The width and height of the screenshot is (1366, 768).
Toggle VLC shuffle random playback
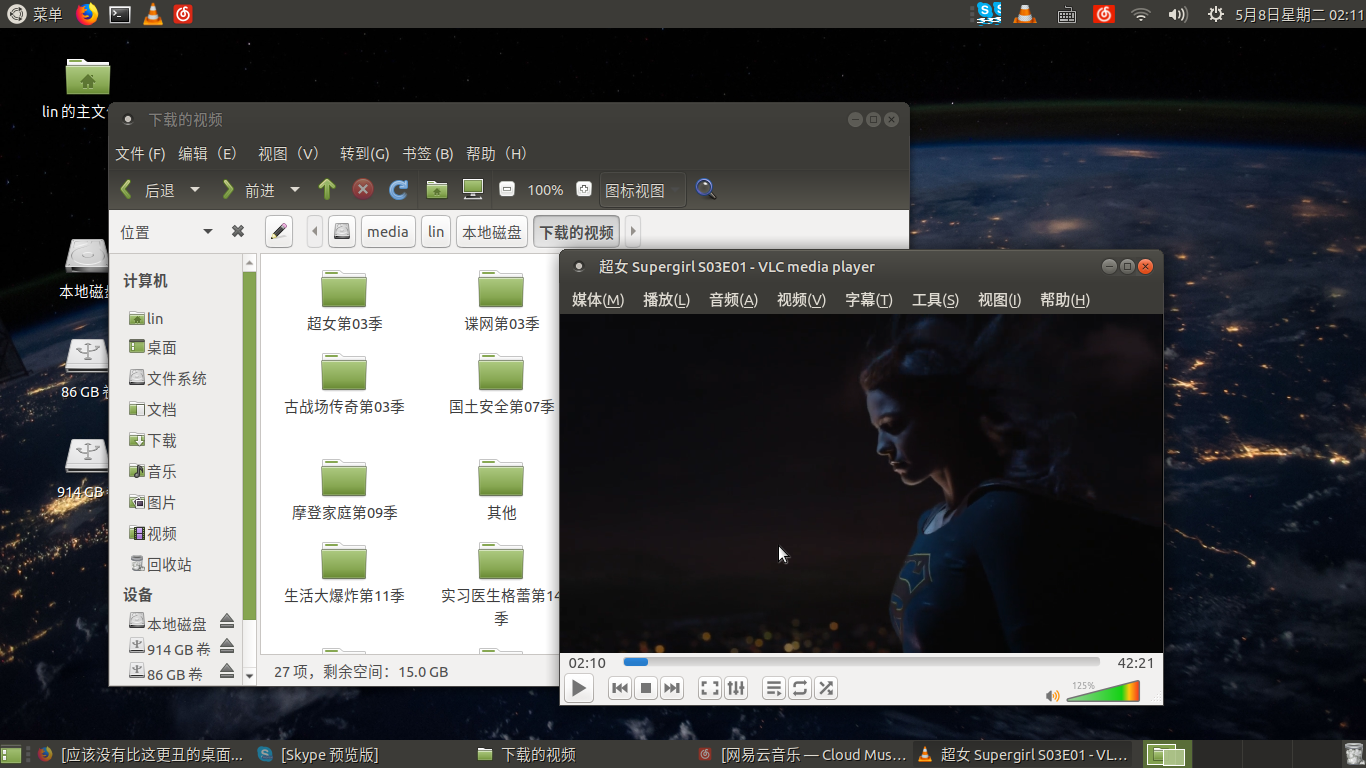pyautogui.click(x=826, y=688)
